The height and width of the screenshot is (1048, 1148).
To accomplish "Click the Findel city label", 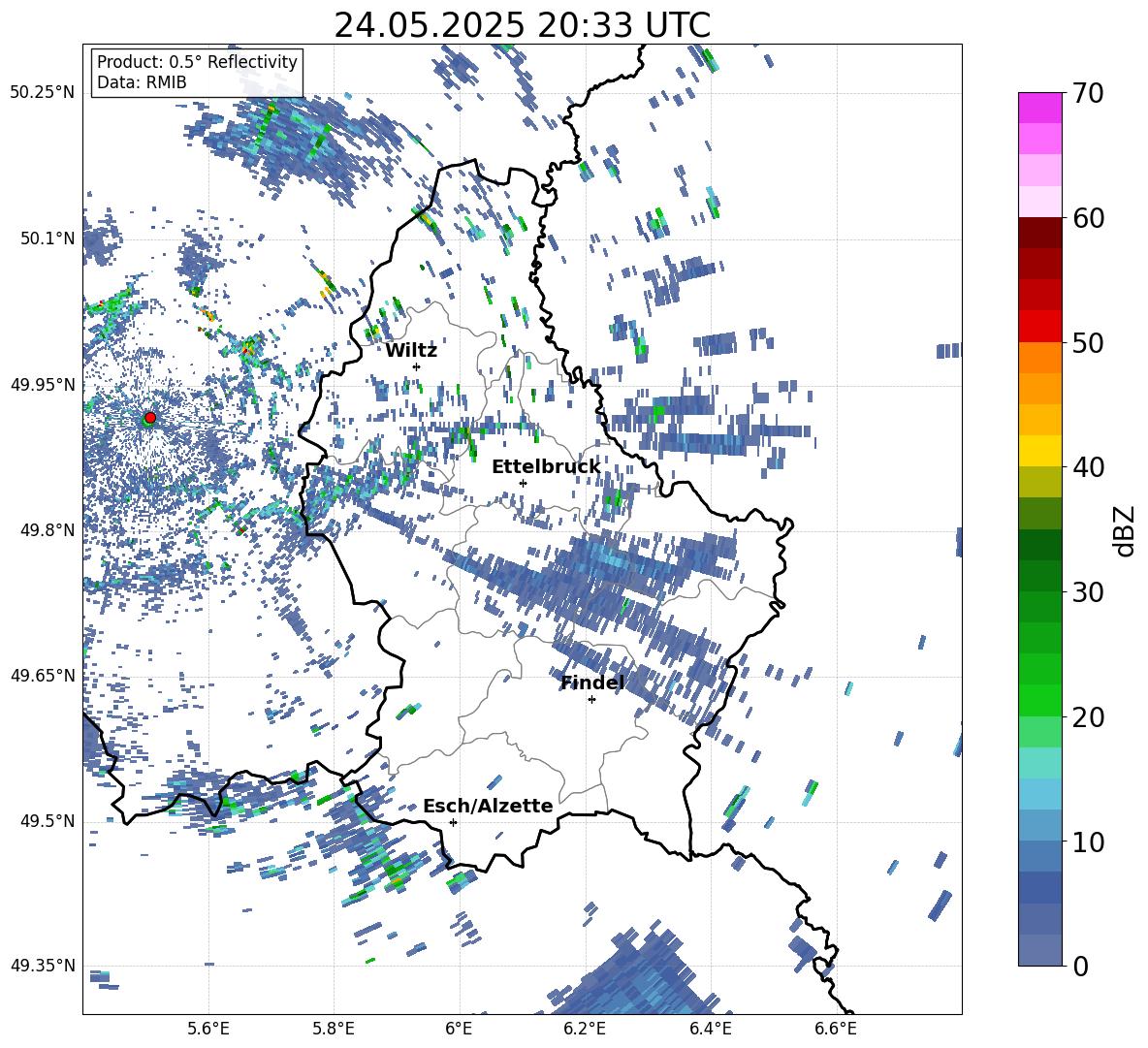I will click(592, 683).
